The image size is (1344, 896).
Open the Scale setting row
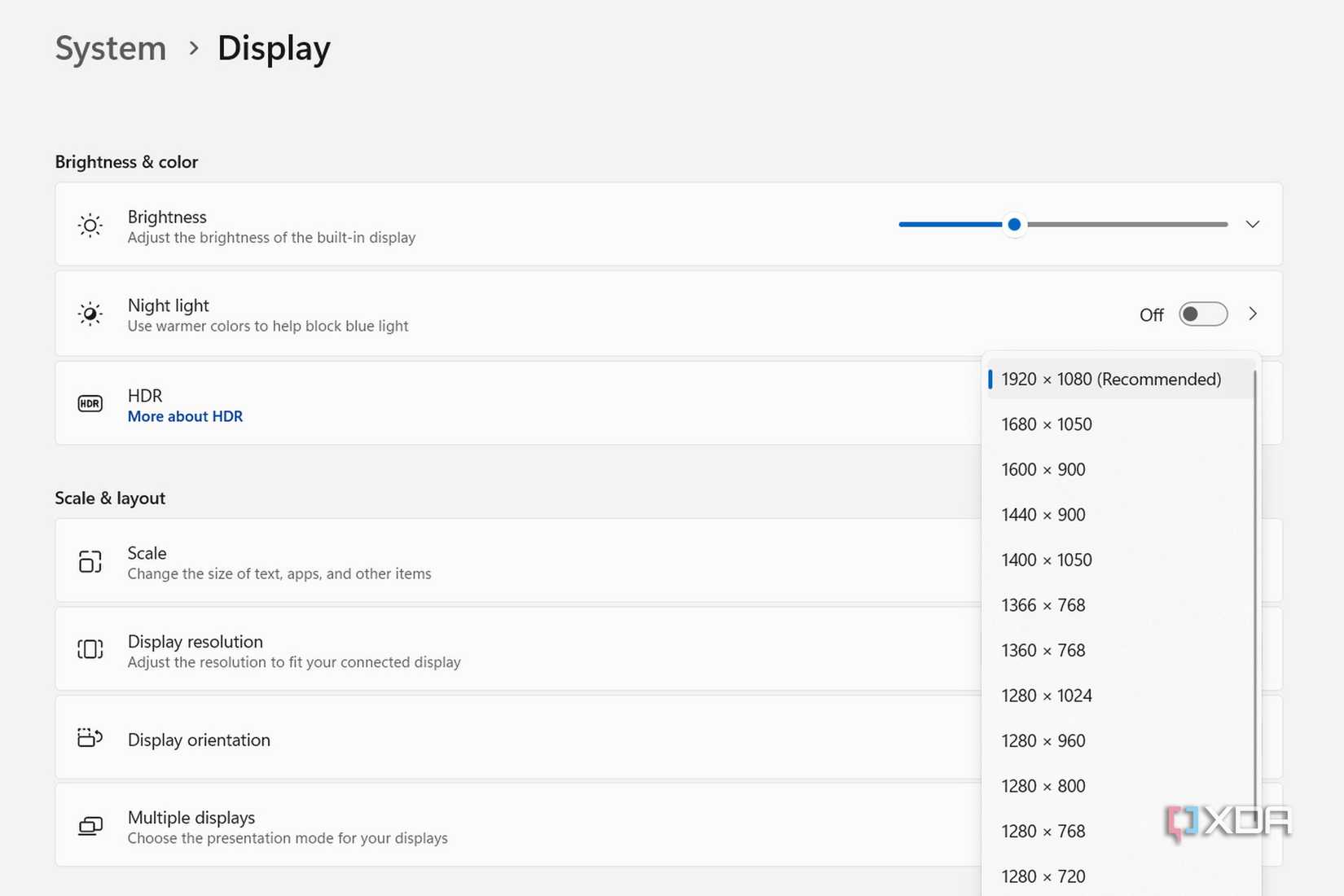(518, 560)
